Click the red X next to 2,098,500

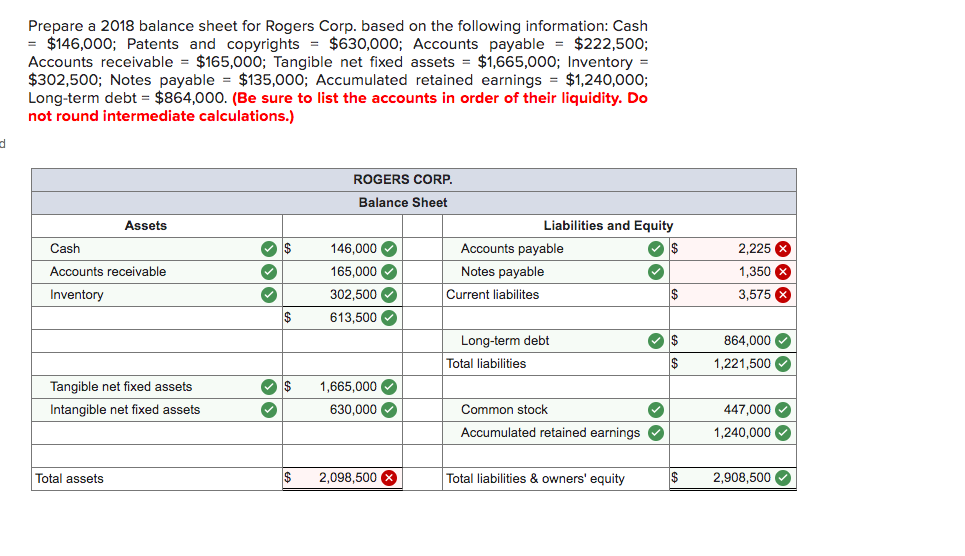(x=389, y=478)
